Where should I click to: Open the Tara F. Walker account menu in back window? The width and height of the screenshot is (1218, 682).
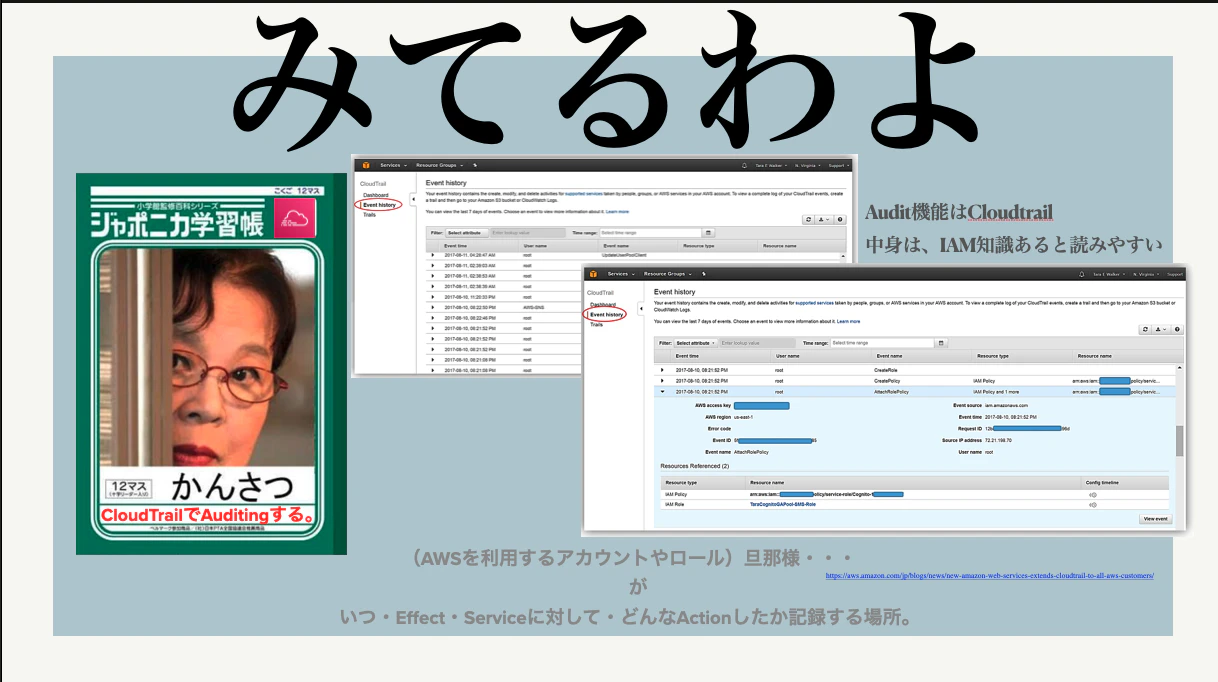772,165
